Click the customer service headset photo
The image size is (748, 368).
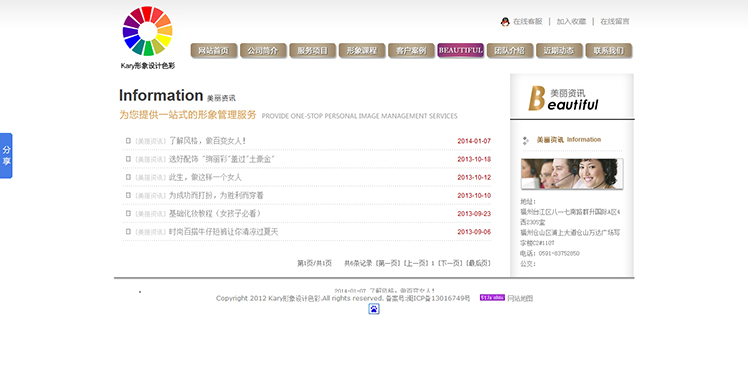tap(571, 174)
